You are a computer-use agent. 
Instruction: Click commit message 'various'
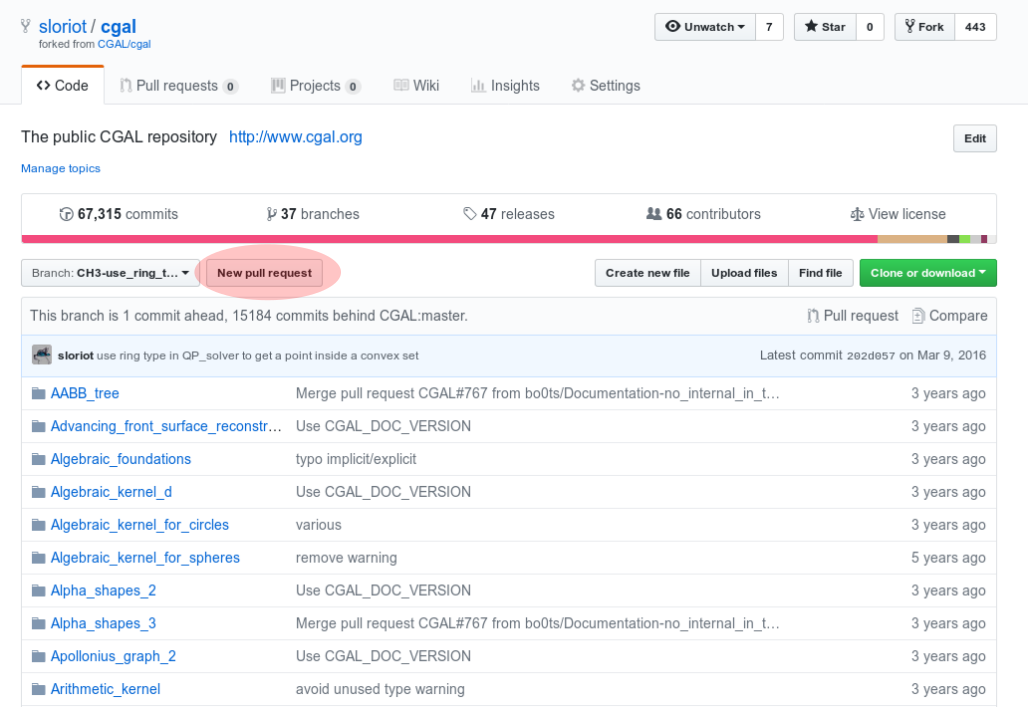319,525
